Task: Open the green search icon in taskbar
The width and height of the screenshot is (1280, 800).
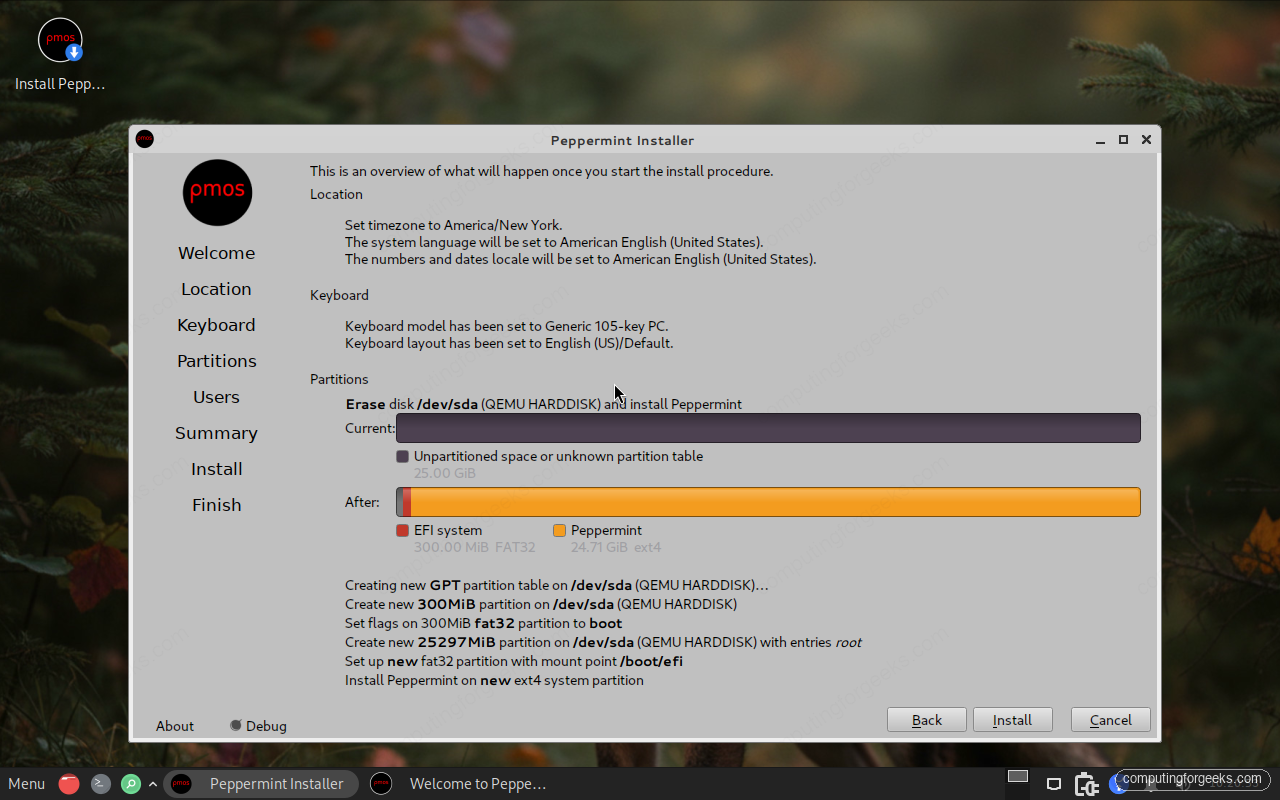Action: [131, 784]
